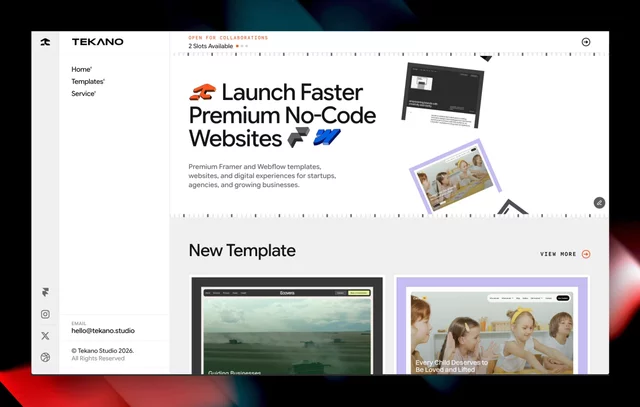
Task: Open the dark template preview in hero
Action: (x=443, y=95)
